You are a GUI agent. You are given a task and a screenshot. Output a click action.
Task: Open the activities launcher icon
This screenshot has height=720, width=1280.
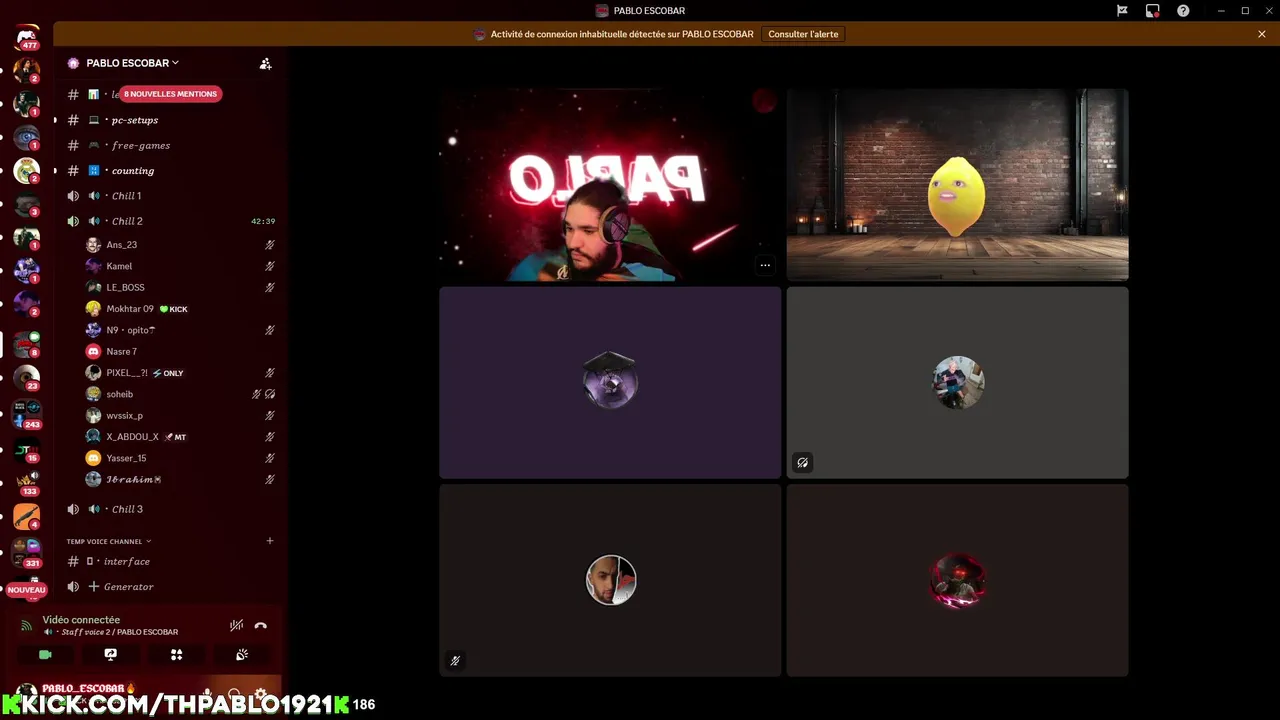click(176, 655)
